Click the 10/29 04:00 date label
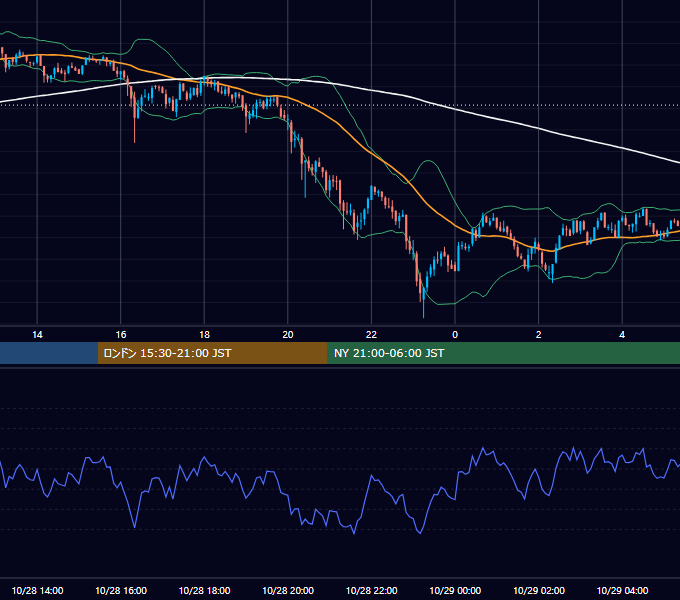680x600 pixels. pos(622,590)
